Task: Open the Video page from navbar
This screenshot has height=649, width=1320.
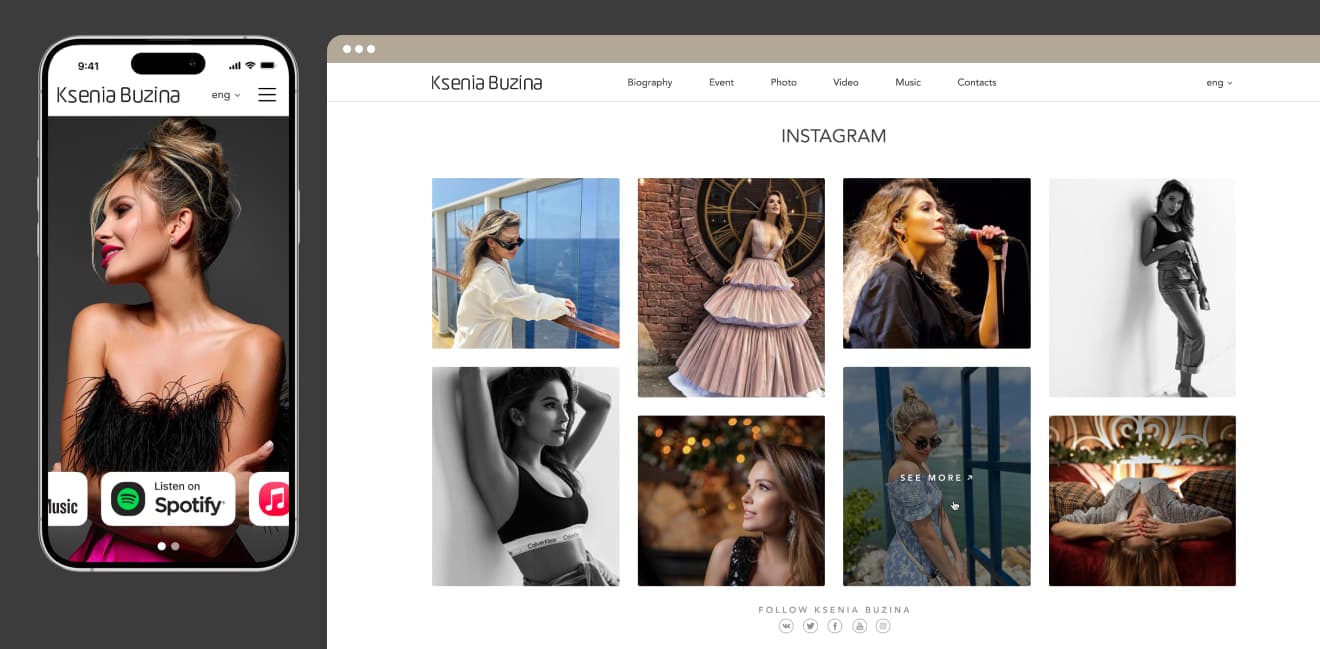Action: 846,83
